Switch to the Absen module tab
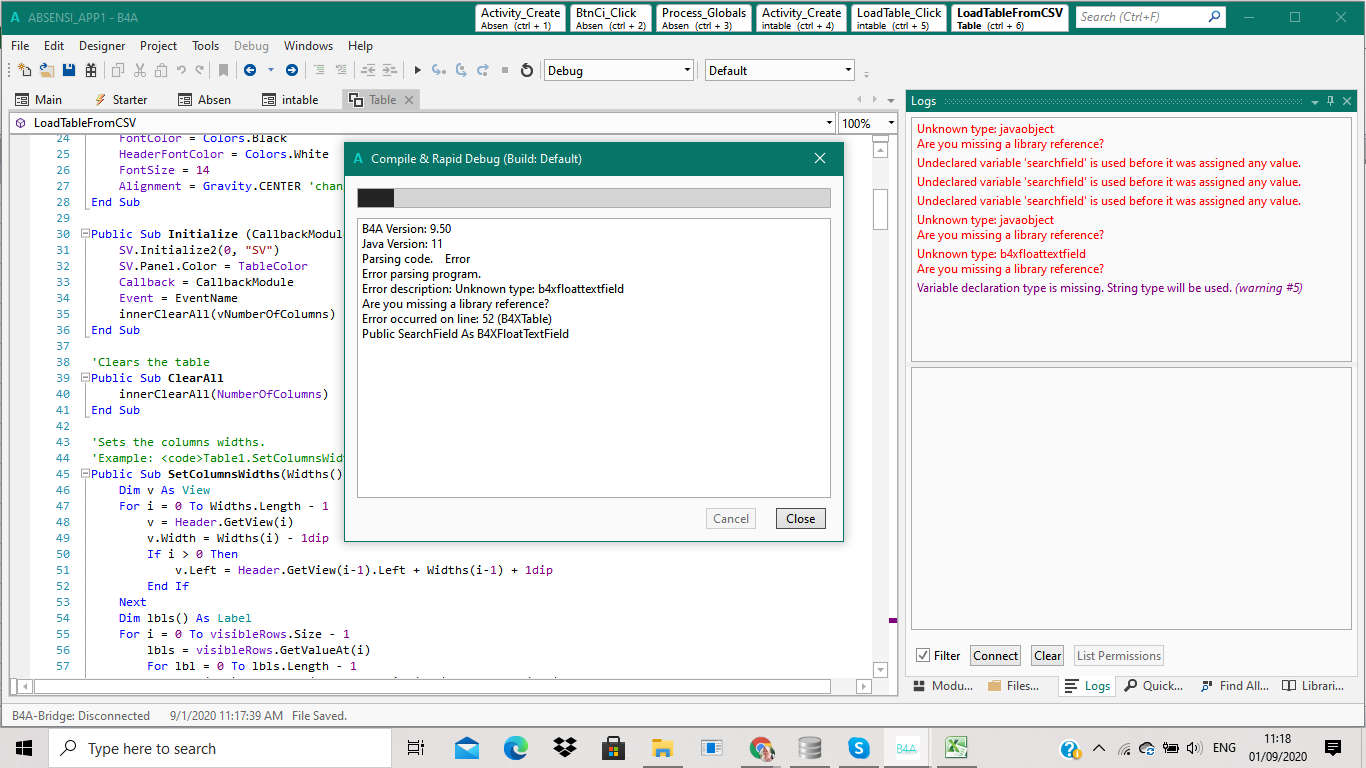This screenshot has height=768, width=1366. coord(204,100)
